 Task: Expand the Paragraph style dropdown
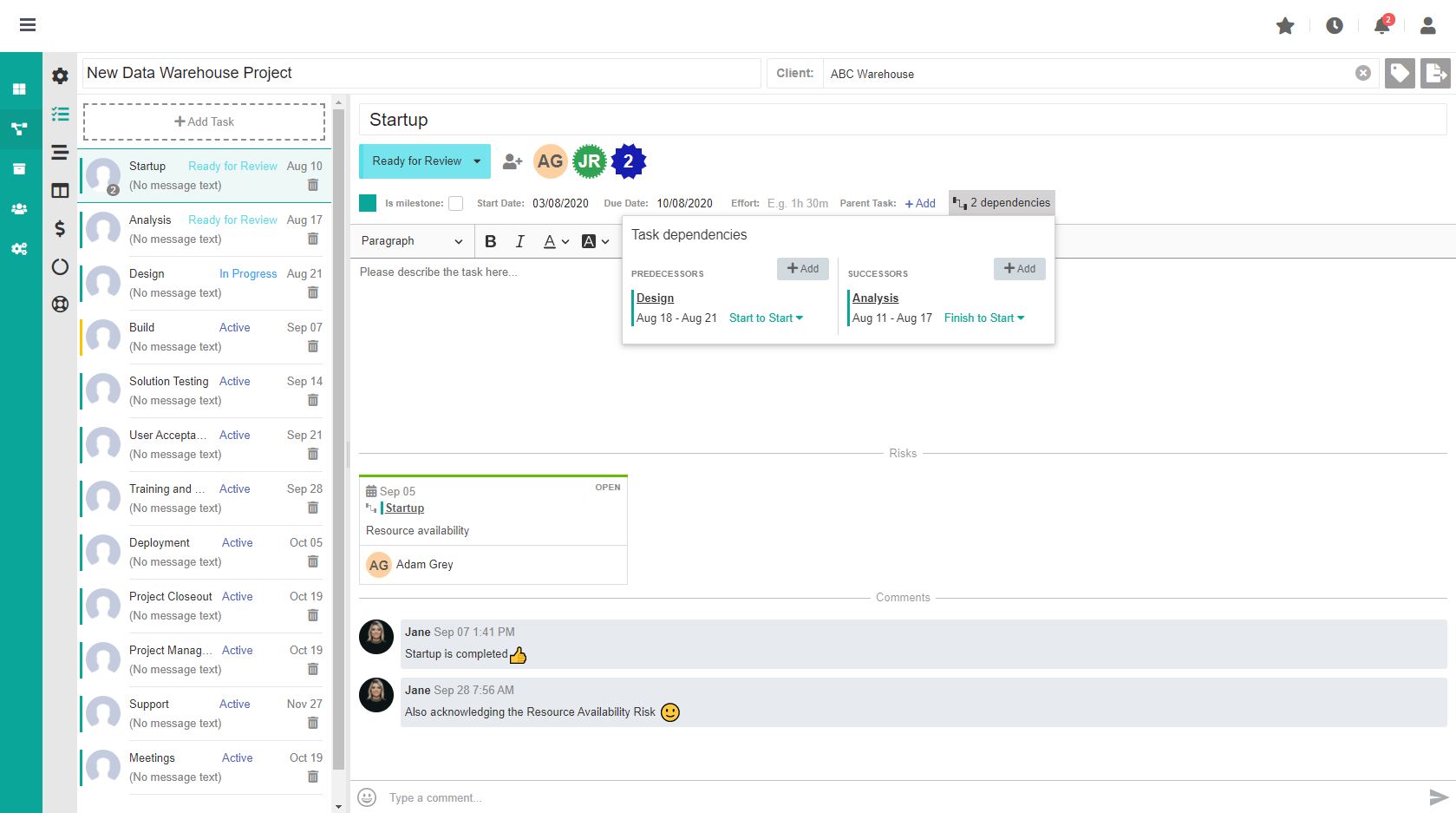[412, 241]
